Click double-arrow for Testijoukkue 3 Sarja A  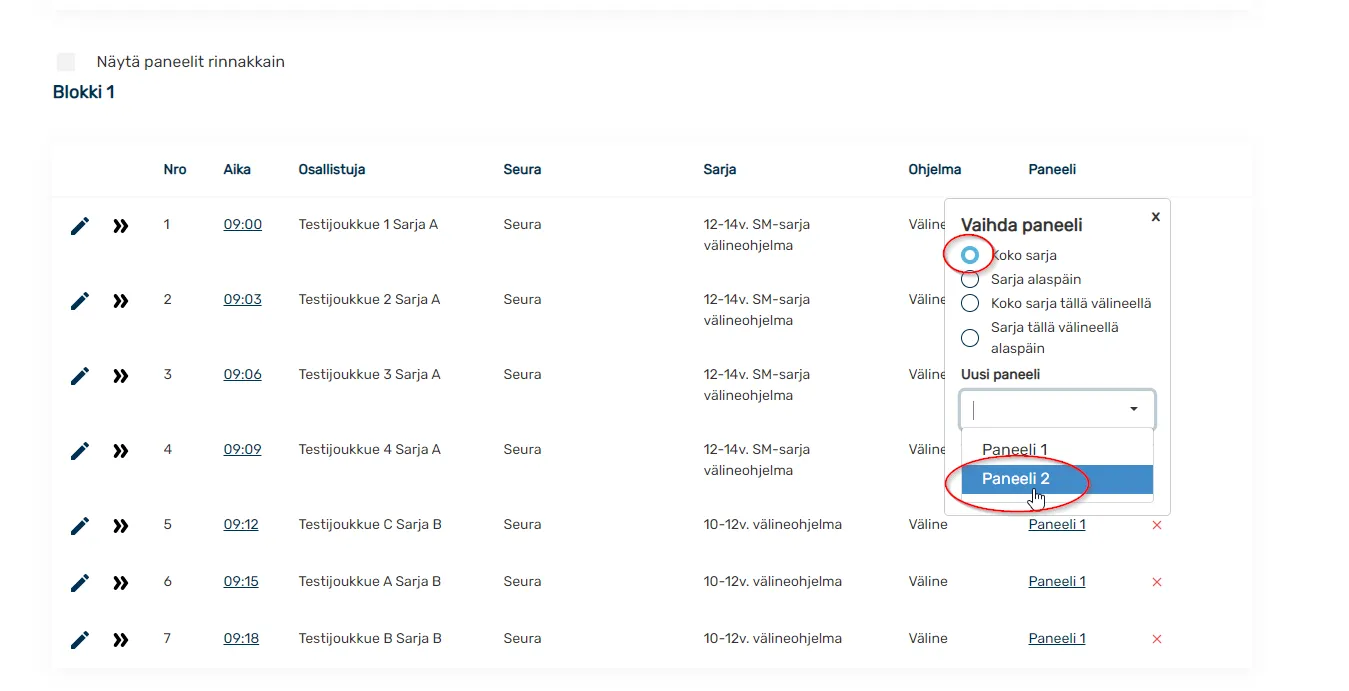[x=121, y=376]
